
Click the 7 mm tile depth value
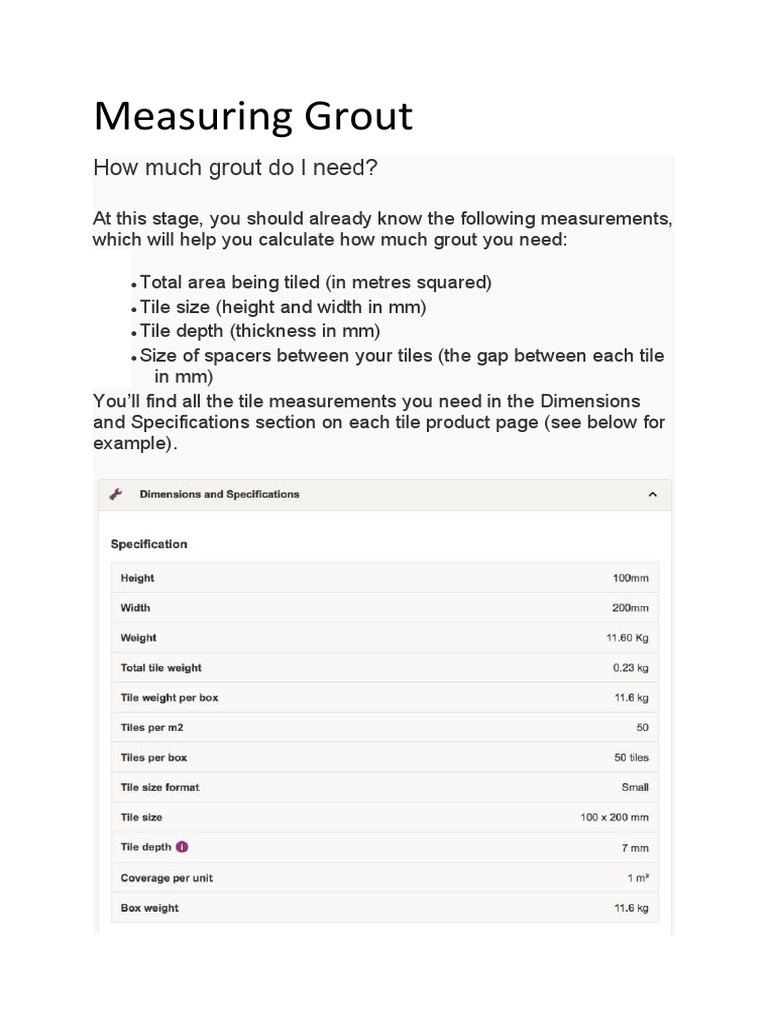click(634, 848)
